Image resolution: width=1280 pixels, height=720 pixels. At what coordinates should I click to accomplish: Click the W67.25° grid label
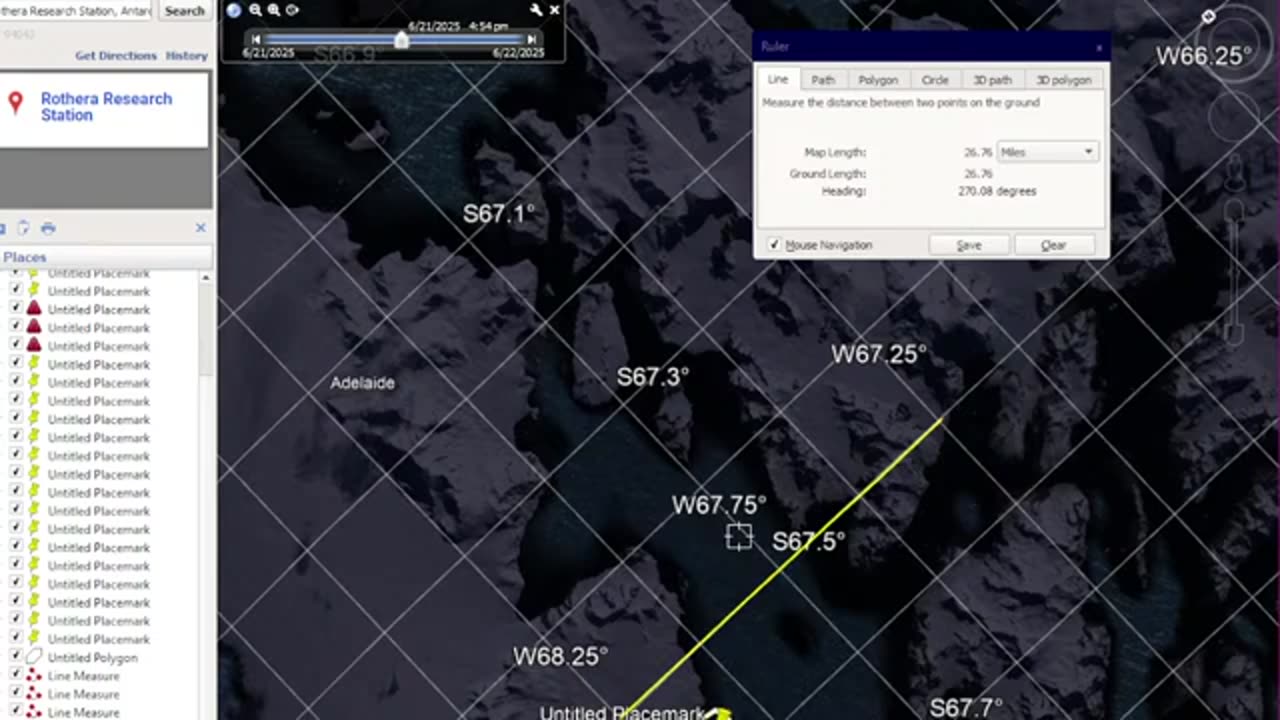[x=879, y=354]
